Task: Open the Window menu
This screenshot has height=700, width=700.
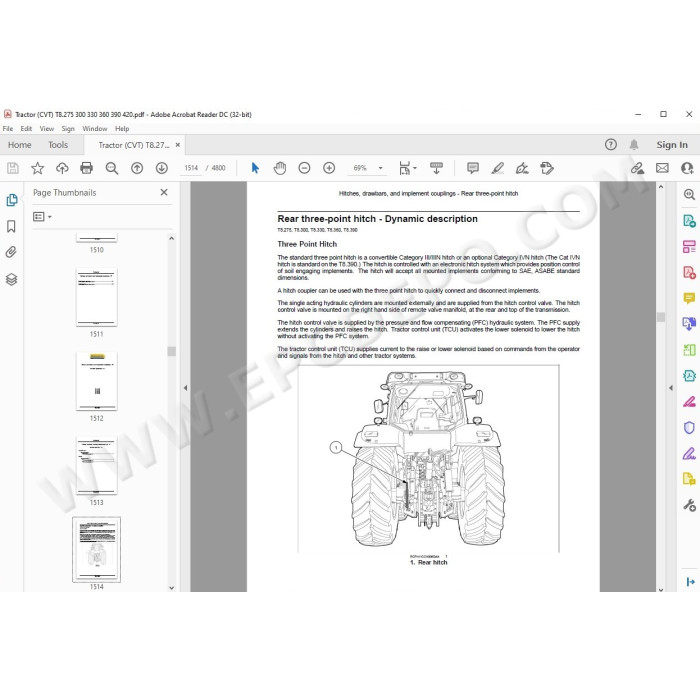Action: (x=95, y=129)
